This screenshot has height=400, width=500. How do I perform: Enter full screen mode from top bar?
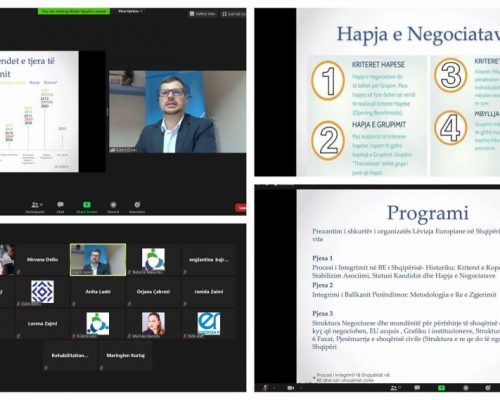coord(234,14)
